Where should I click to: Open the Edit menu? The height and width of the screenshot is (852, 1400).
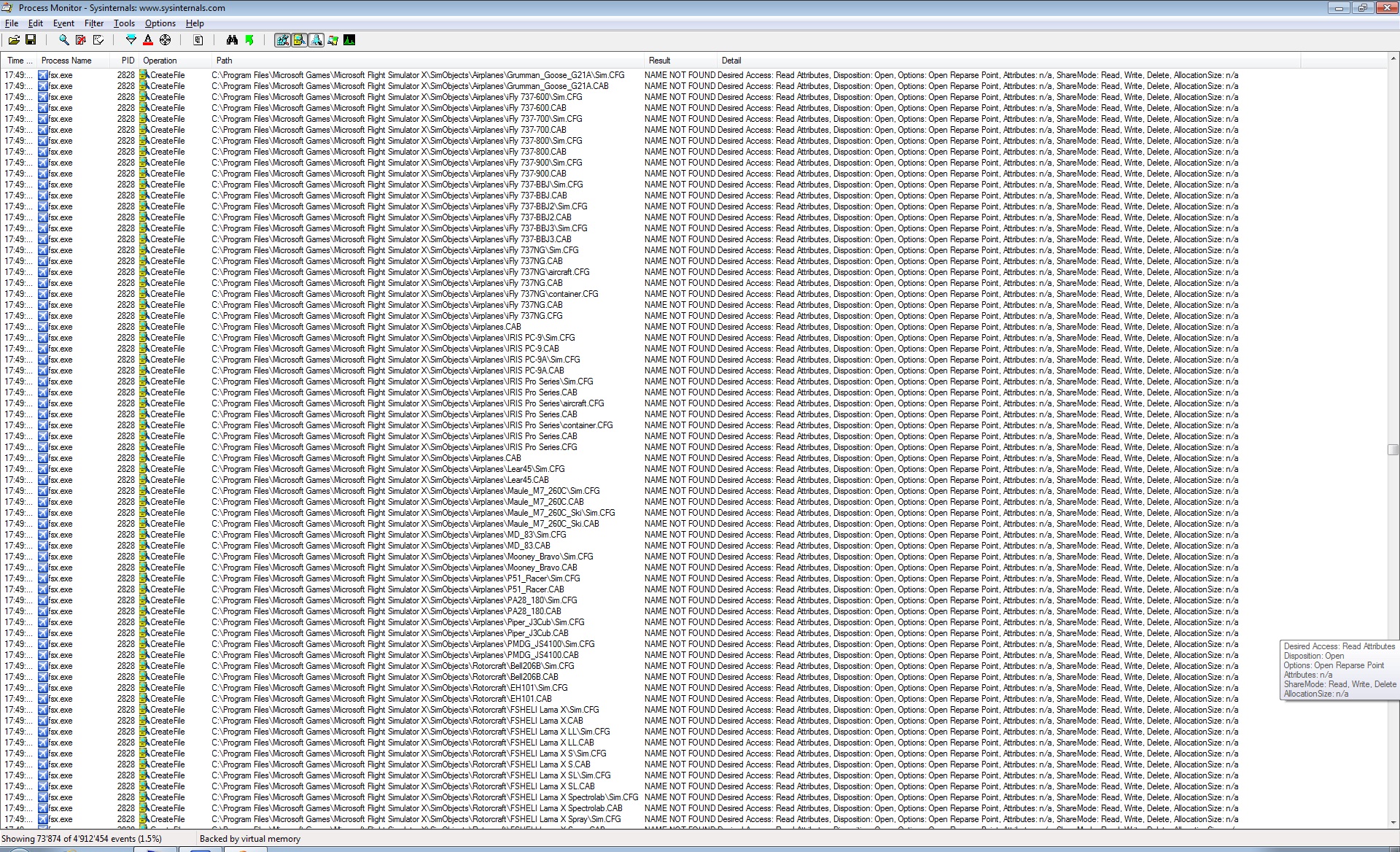[36, 23]
